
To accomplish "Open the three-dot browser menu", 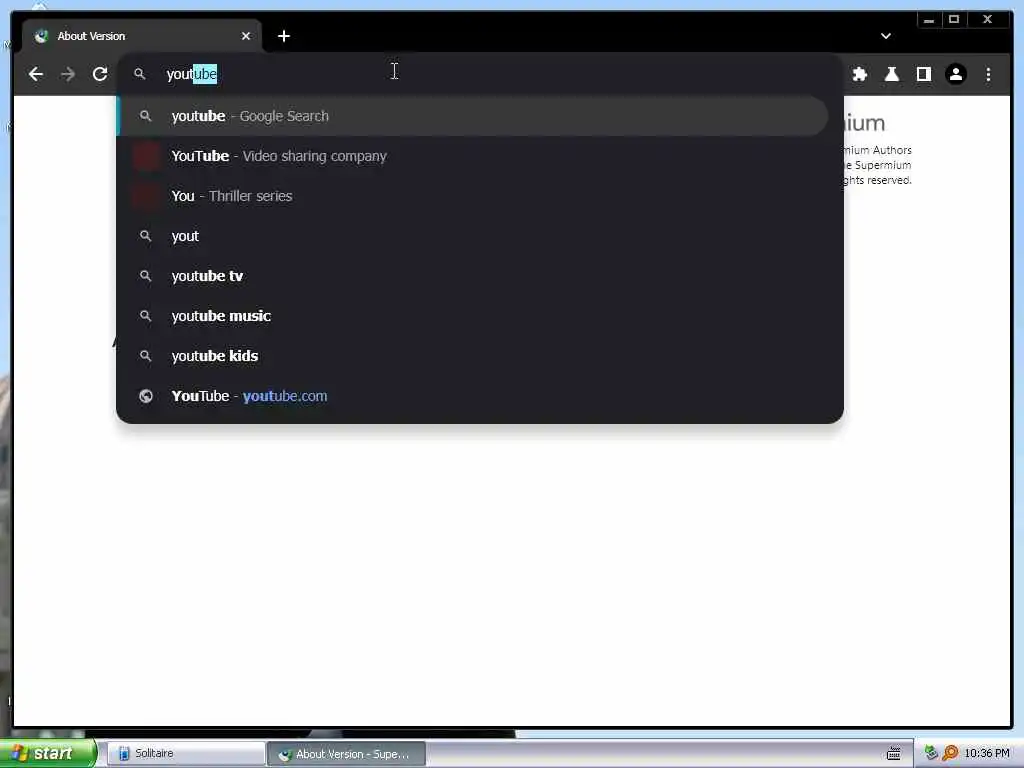I will [x=988, y=74].
